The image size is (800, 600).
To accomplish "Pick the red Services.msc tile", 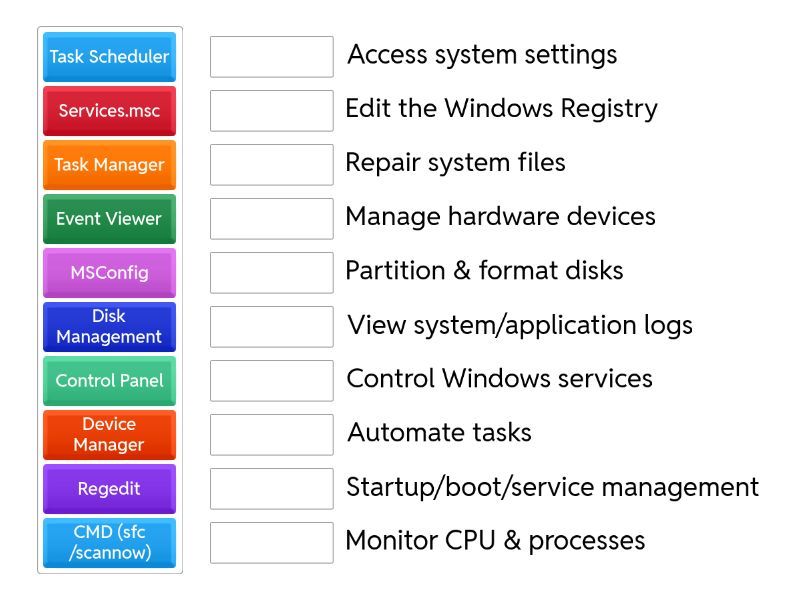I will click(x=109, y=111).
